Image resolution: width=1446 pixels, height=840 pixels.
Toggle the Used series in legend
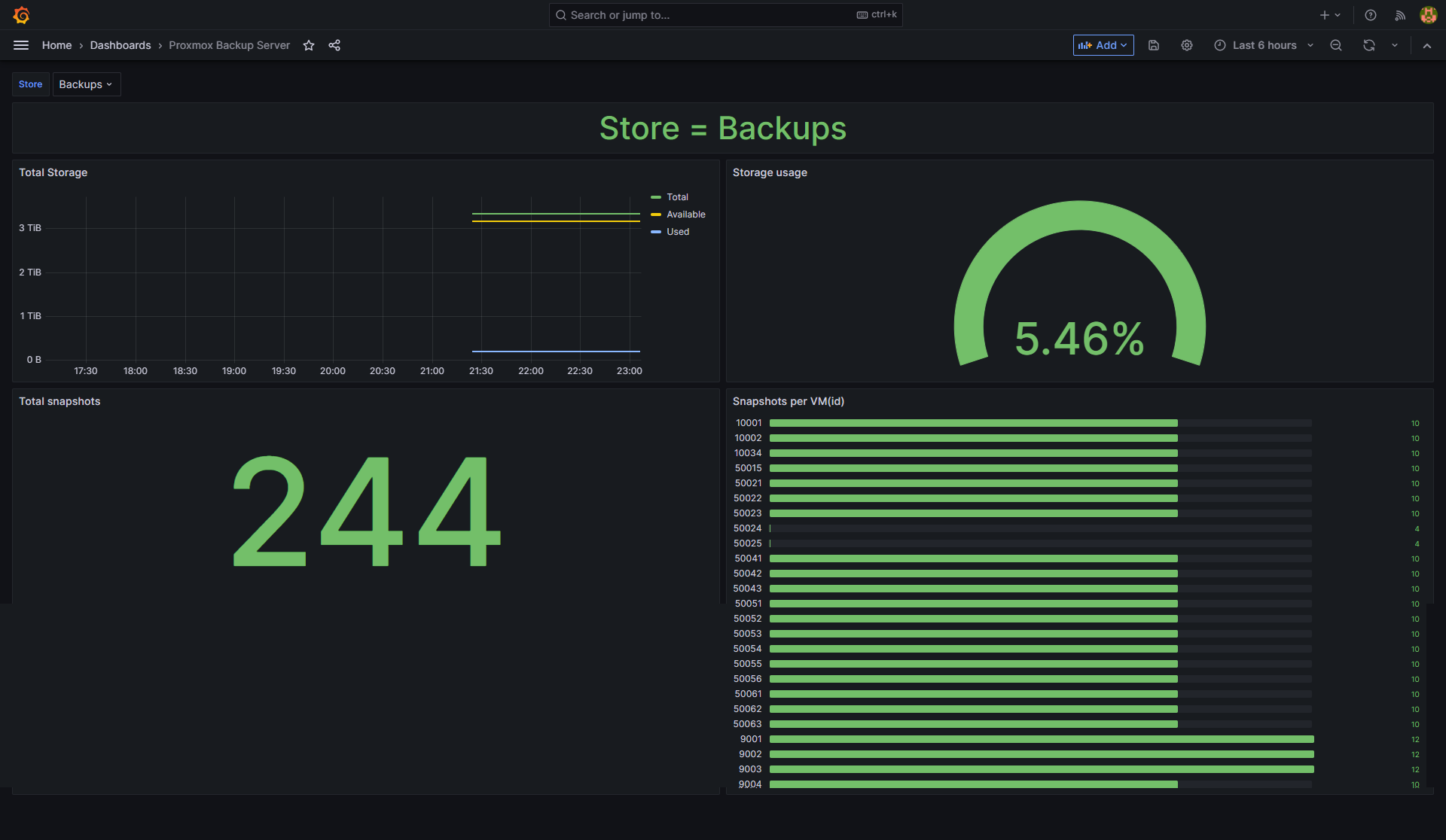(677, 232)
